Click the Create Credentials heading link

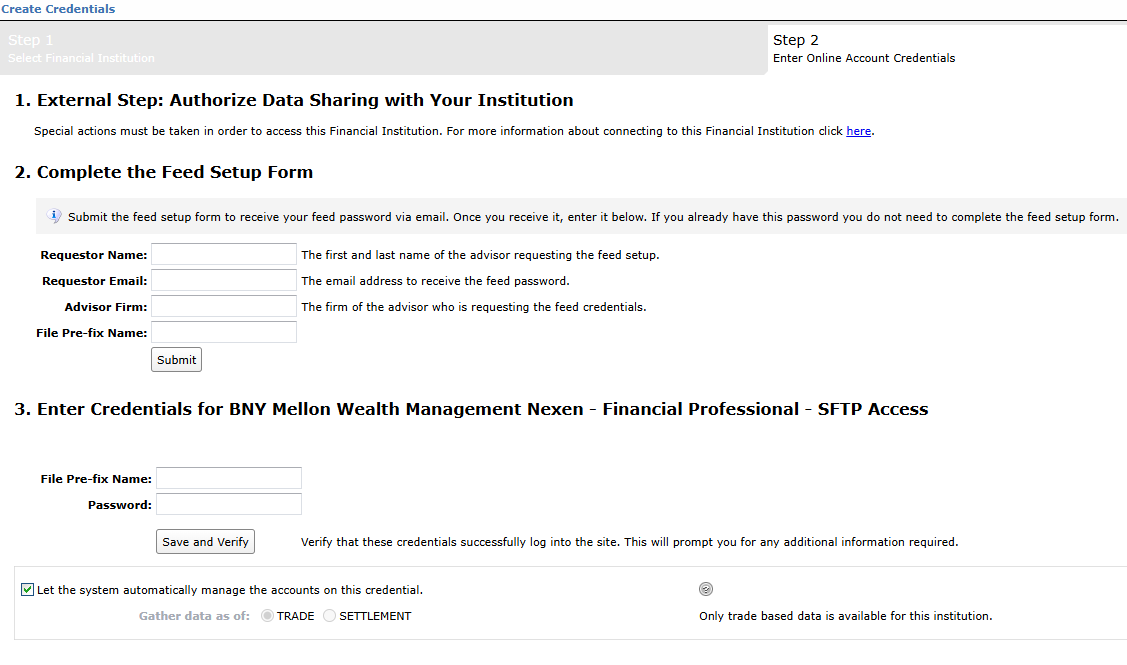point(58,9)
